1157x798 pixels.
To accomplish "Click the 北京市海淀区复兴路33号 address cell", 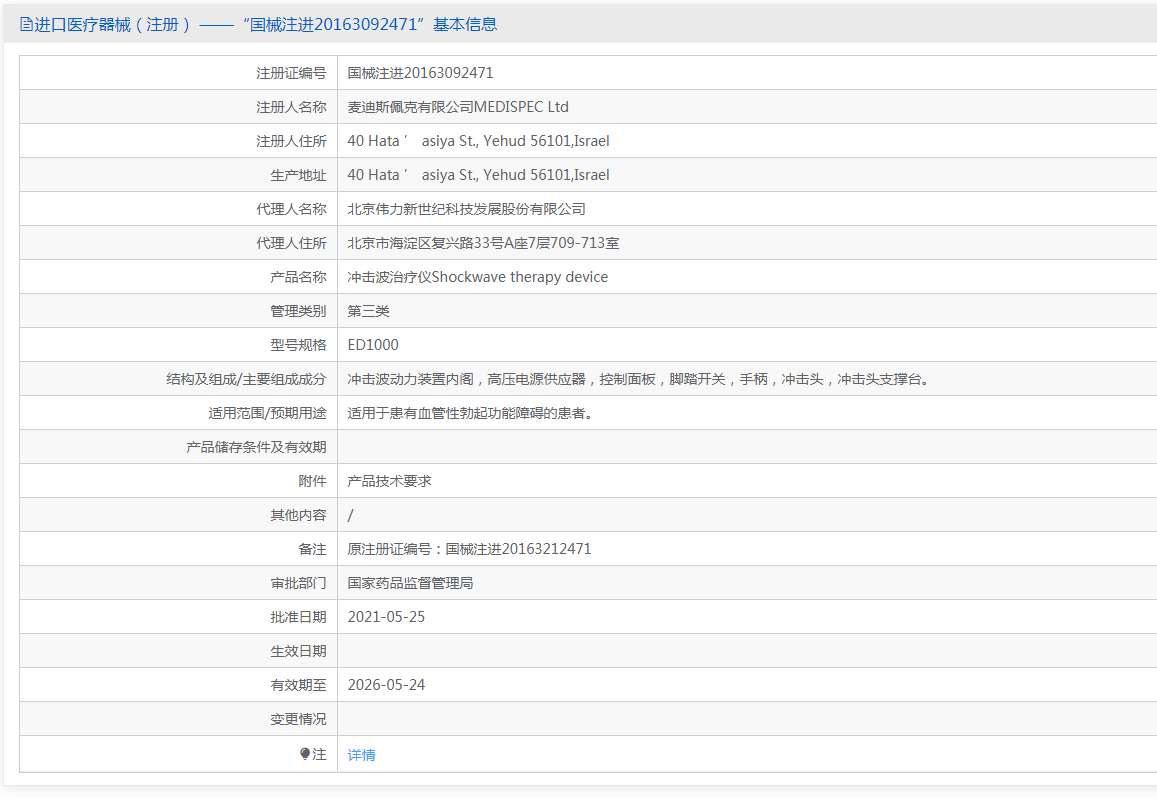I will (483, 243).
